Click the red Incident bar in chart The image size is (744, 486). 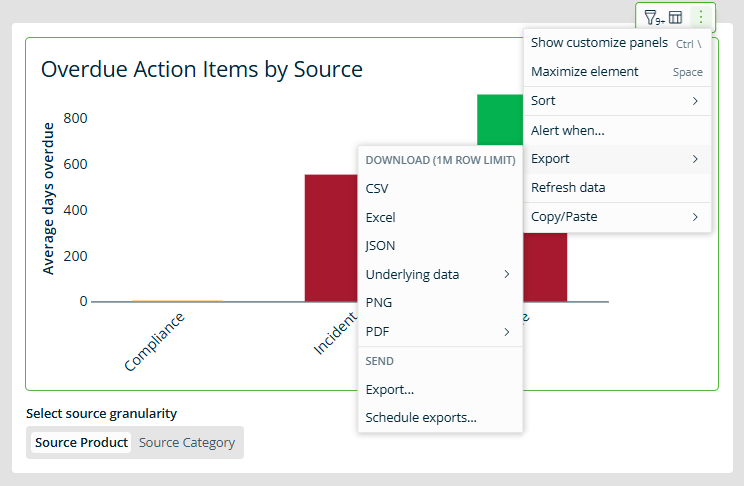point(330,238)
